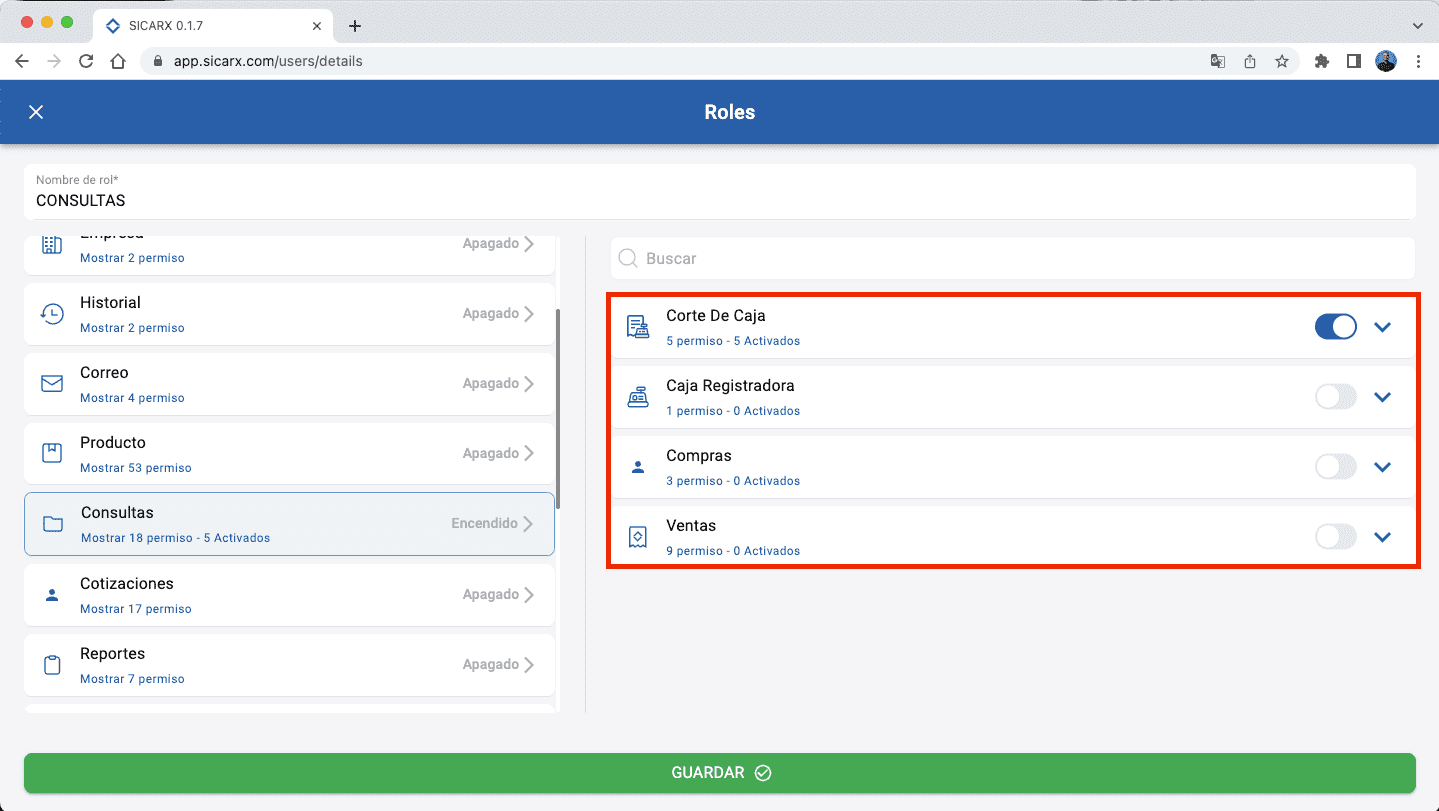Click the Producto box icon
1439x811 pixels.
tap(52, 454)
